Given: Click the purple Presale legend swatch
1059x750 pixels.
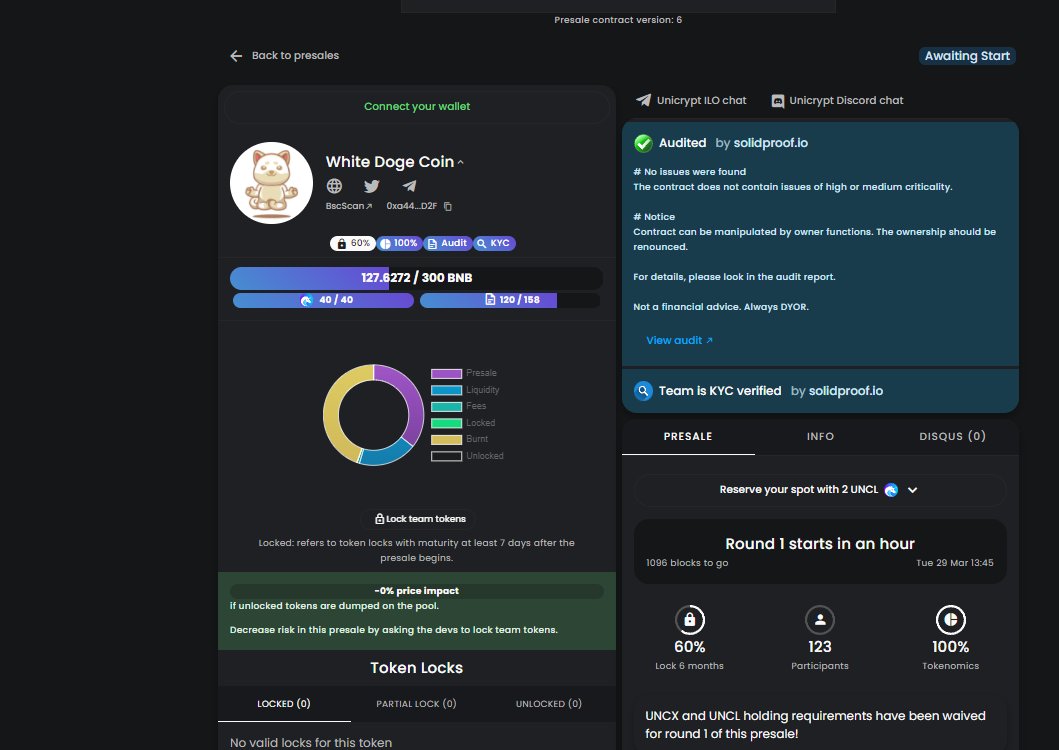Looking at the screenshot, I should point(446,374).
